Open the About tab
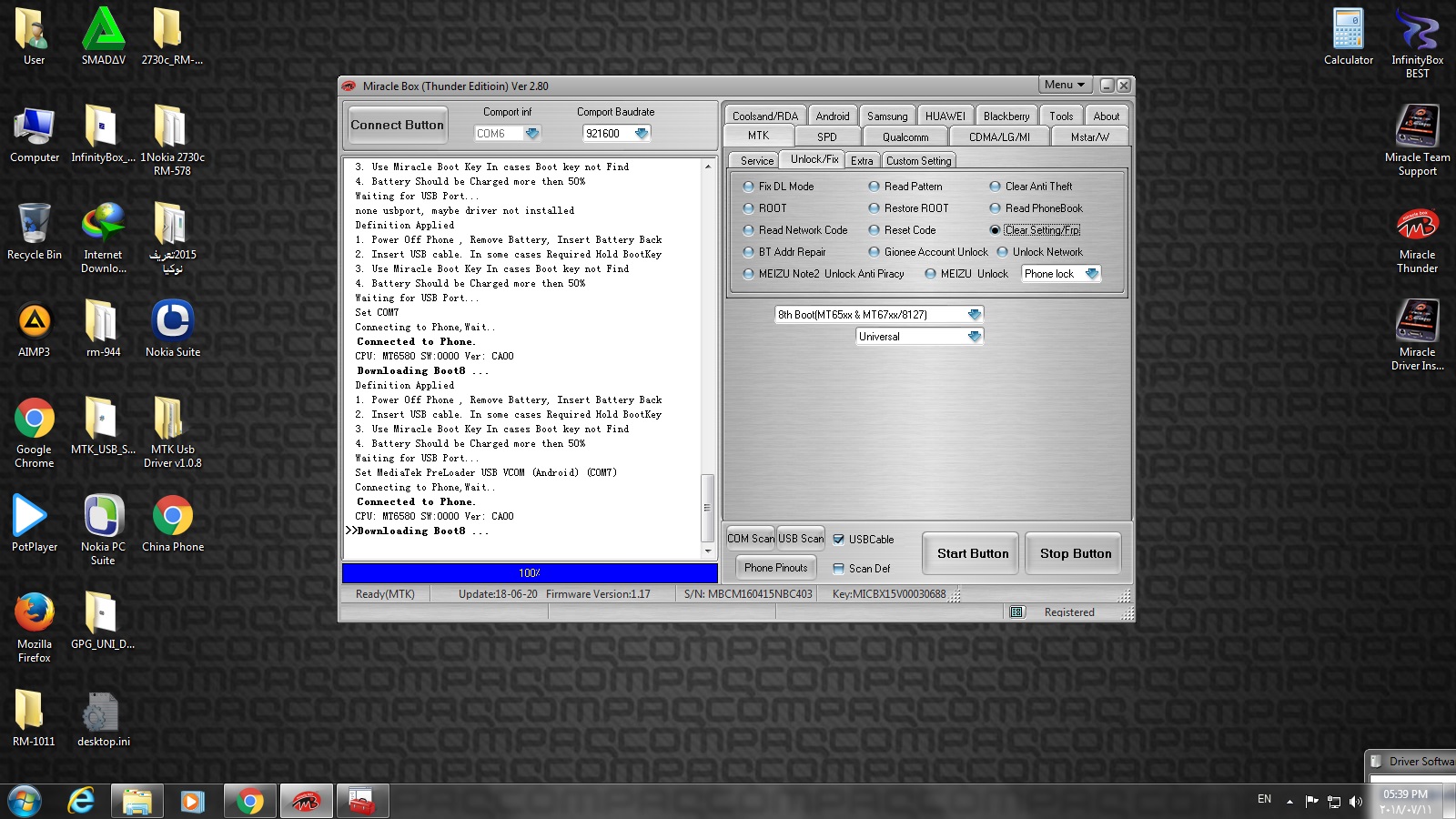 [1107, 116]
